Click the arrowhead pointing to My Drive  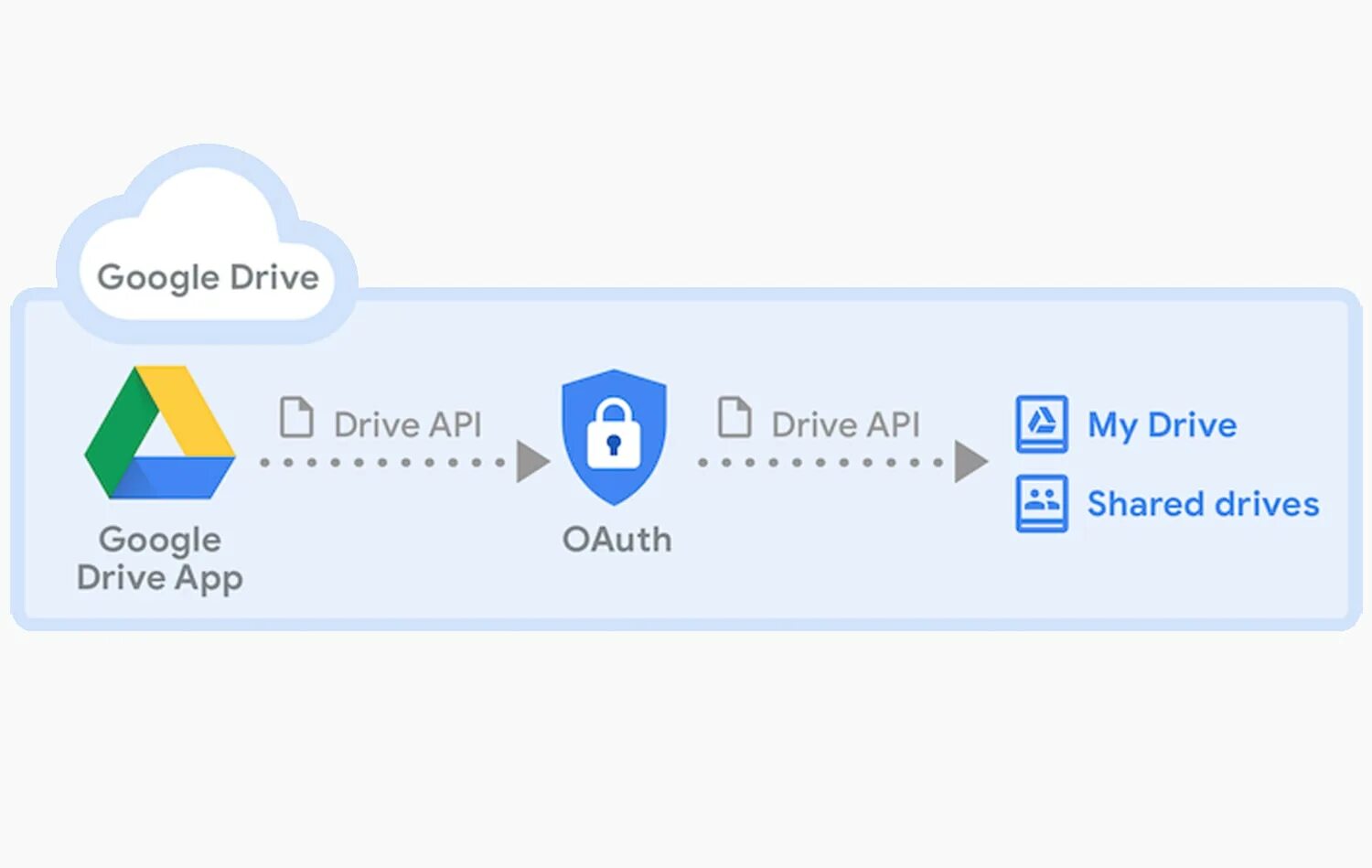pyautogui.click(x=970, y=462)
